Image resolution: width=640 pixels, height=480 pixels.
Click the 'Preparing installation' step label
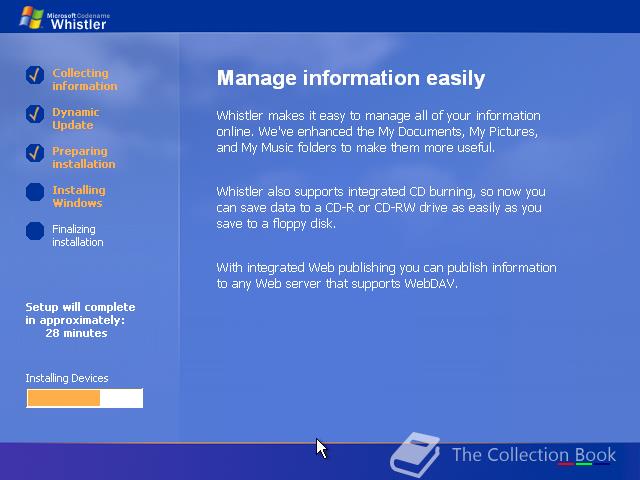[x=84, y=158]
